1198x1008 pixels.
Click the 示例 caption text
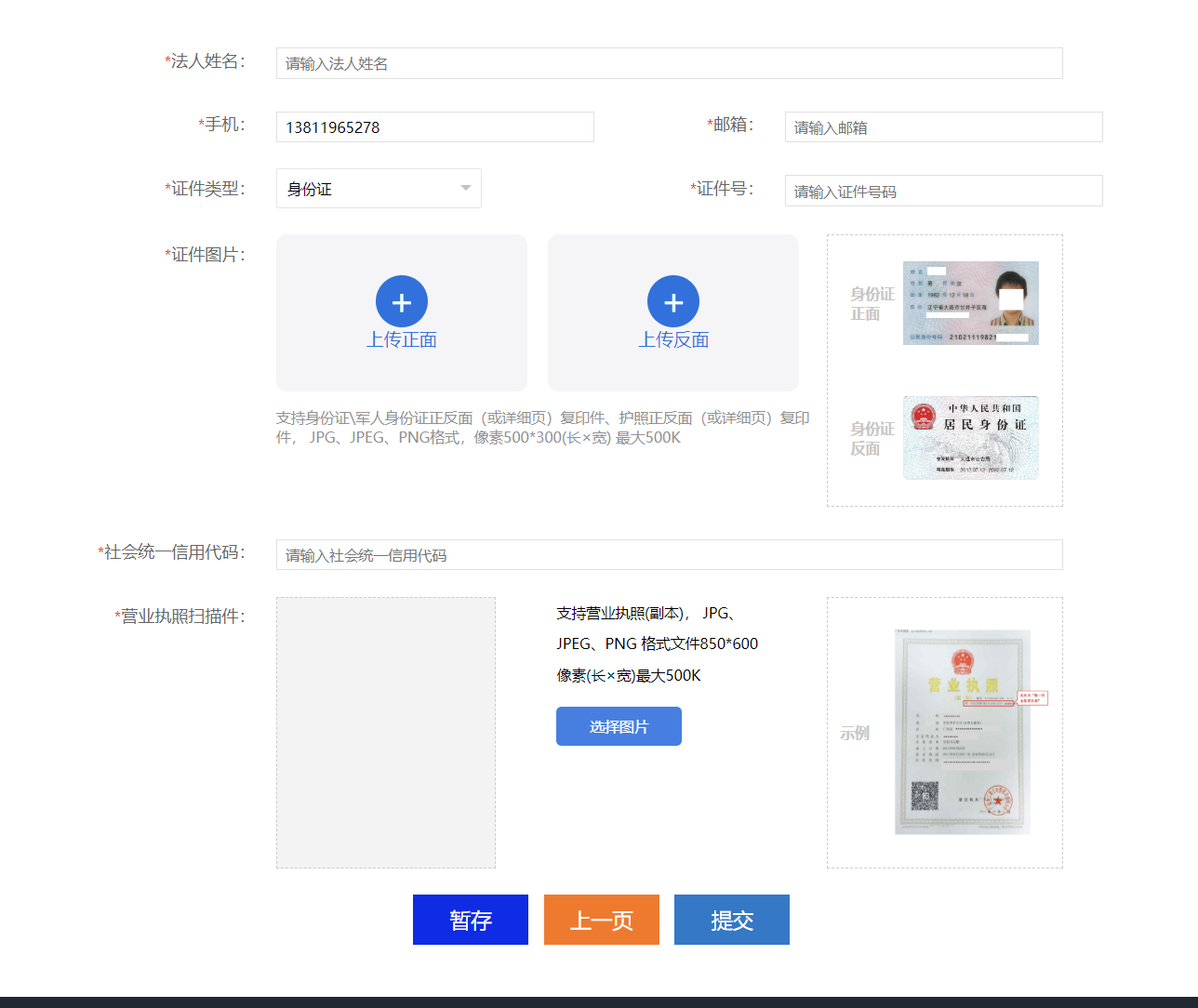[x=855, y=733]
